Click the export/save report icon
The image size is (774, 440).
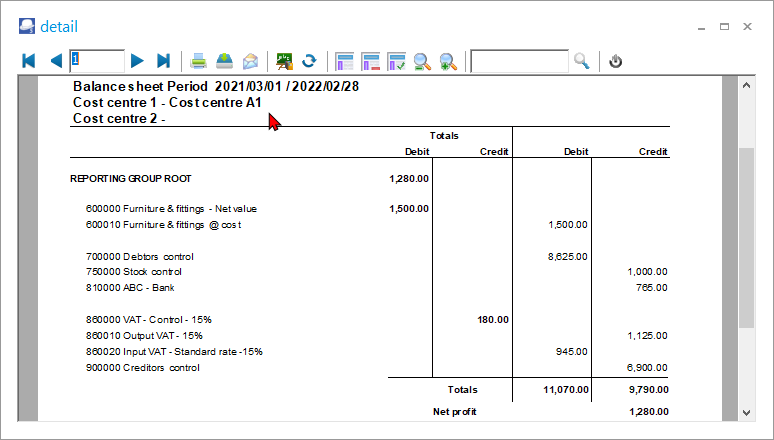point(225,61)
